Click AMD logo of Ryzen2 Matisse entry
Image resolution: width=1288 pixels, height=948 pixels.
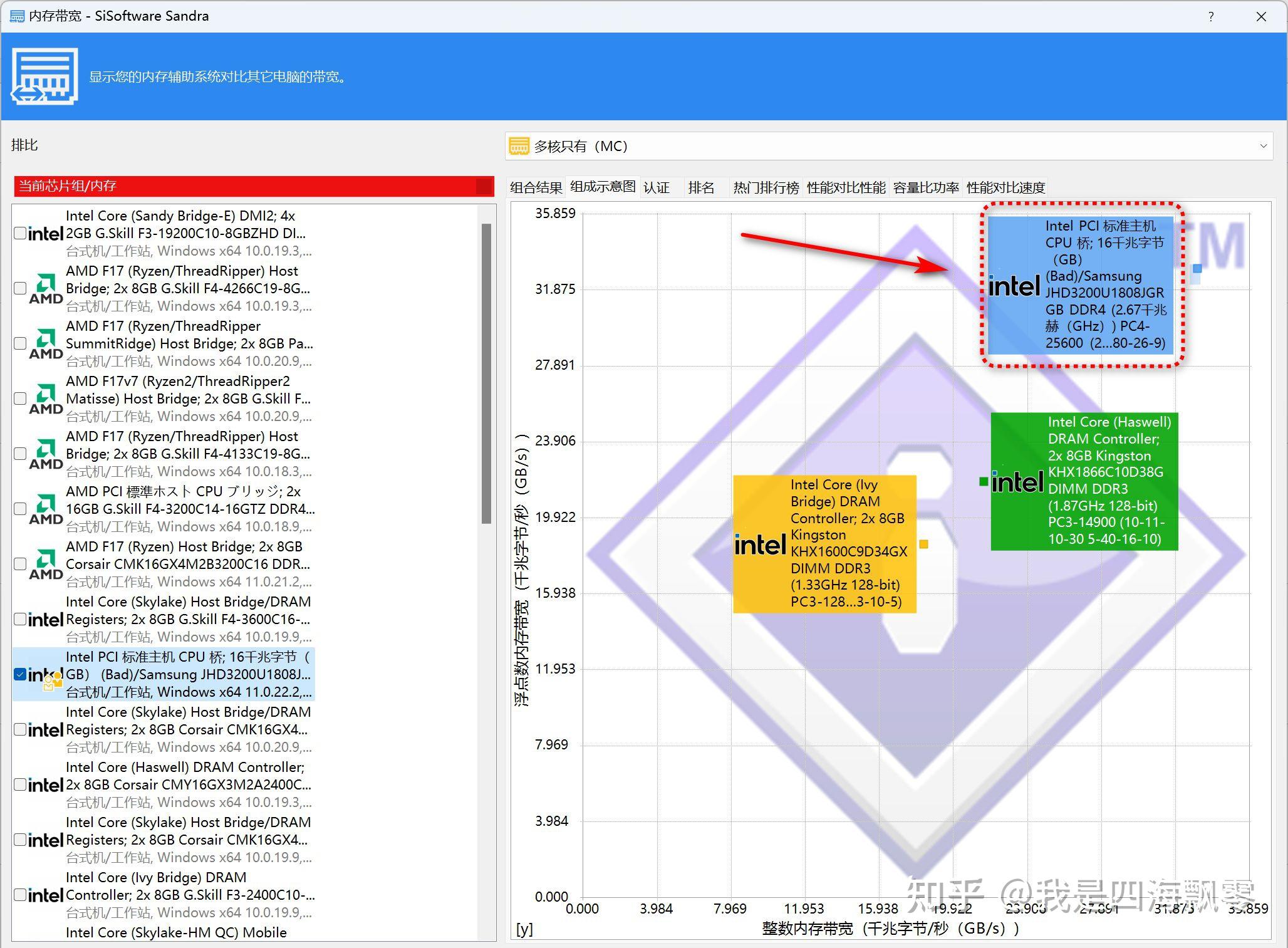pyautogui.click(x=46, y=399)
